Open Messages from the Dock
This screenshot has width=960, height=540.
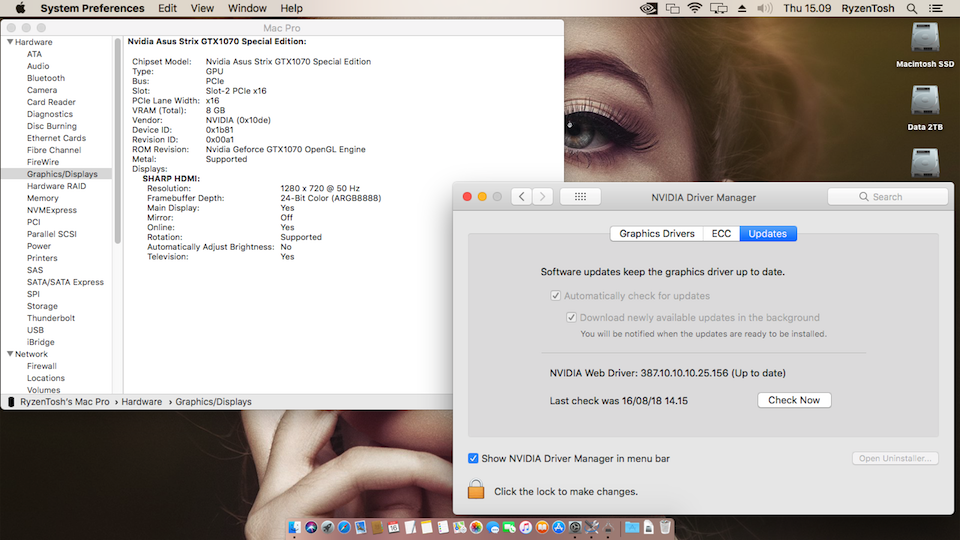coord(493,527)
